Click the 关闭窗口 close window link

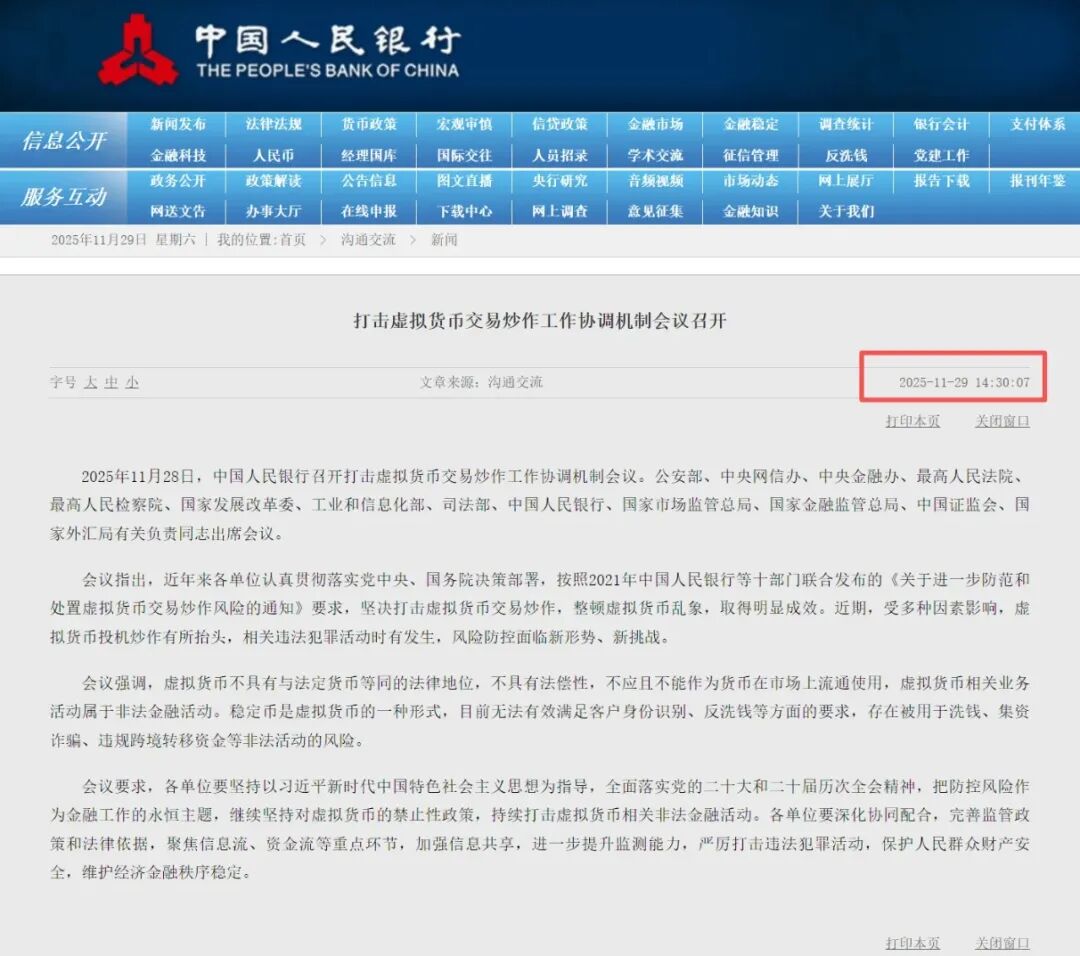pos(1000,421)
